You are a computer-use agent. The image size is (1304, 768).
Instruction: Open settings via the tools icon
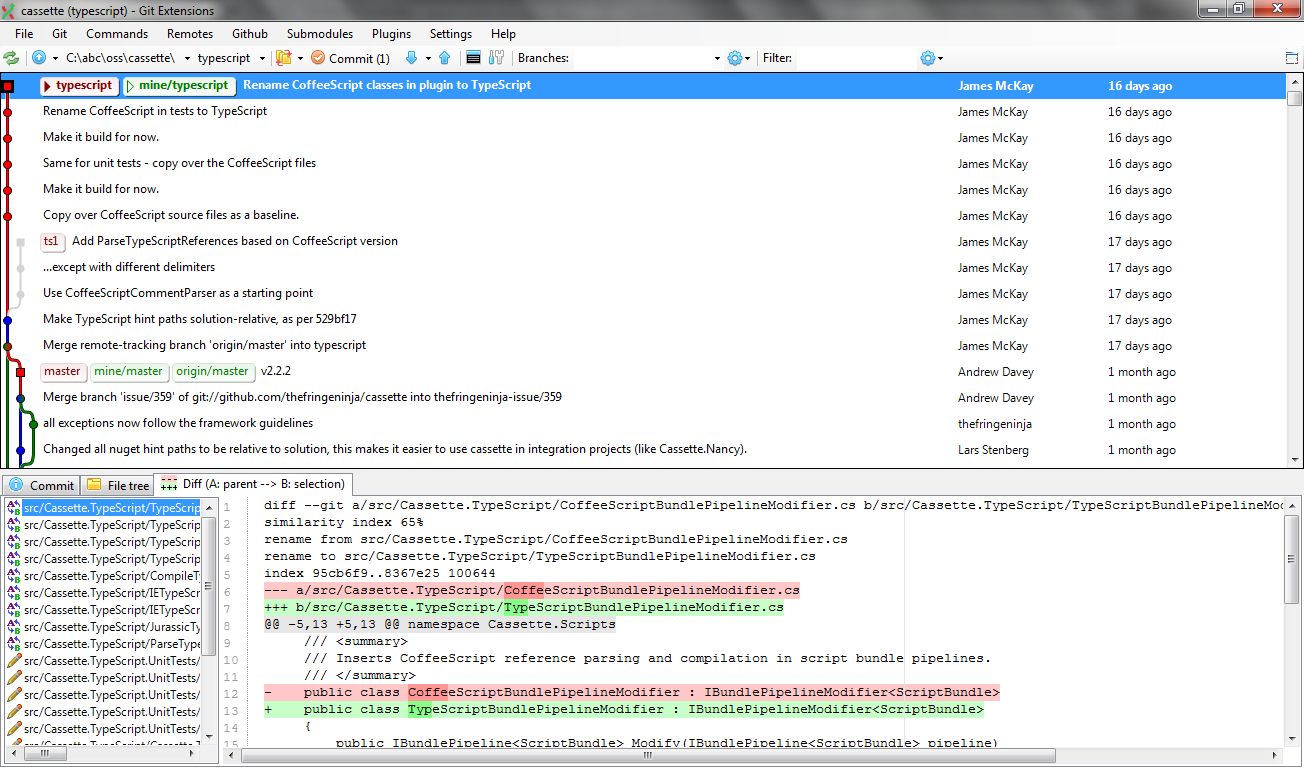coord(496,58)
